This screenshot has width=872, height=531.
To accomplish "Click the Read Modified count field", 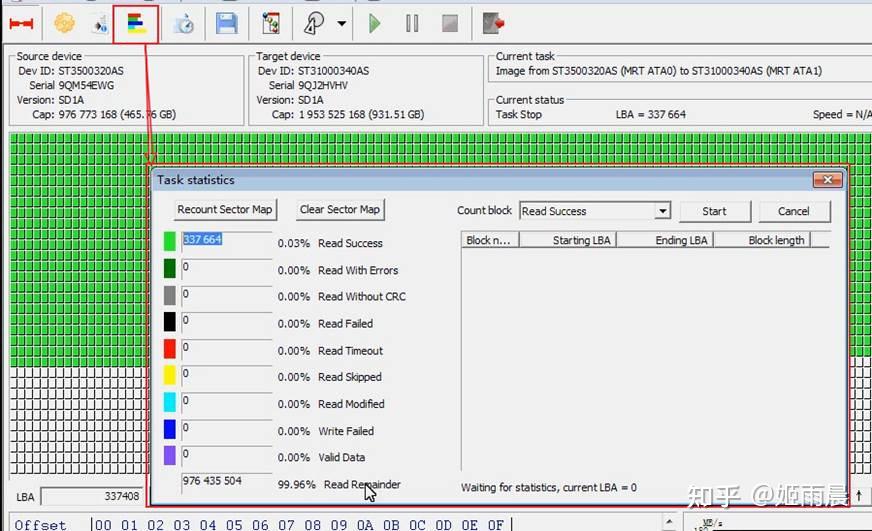I will pyautogui.click(x=227, y=403).
